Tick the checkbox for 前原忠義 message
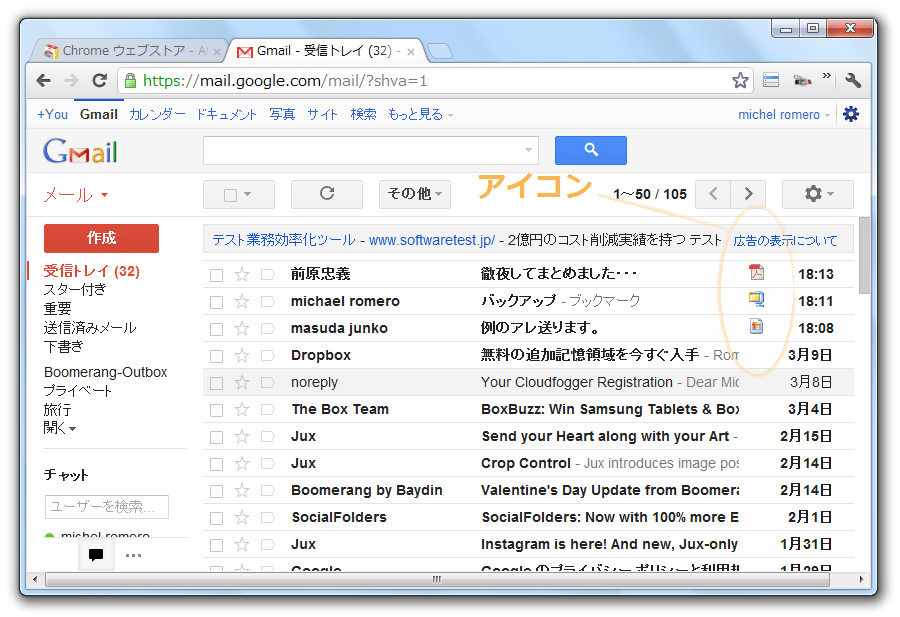Viewport: 900px width, 617px height. 216,275
